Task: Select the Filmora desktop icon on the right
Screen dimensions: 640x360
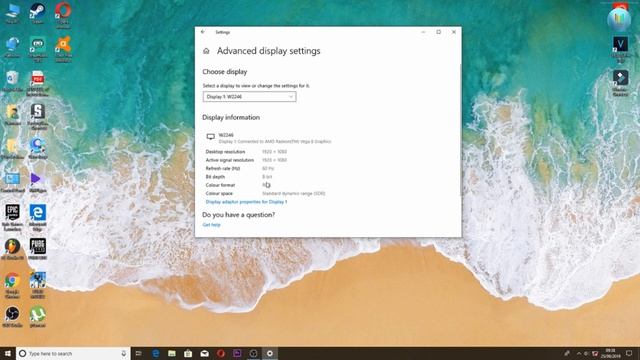Action: pos(620,83)
